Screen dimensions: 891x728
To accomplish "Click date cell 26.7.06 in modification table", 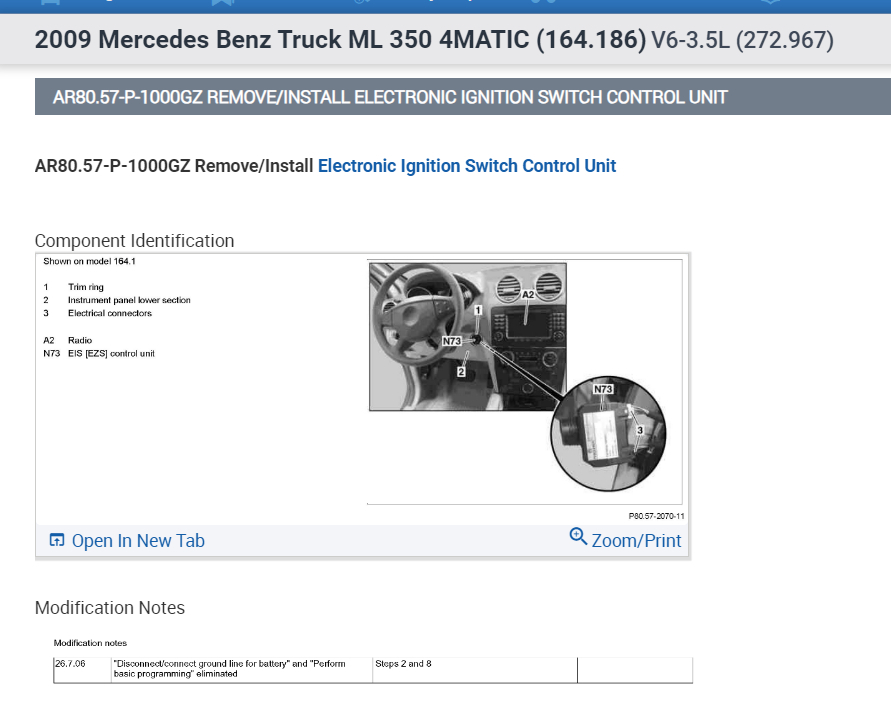I will [x=82, y=670].
